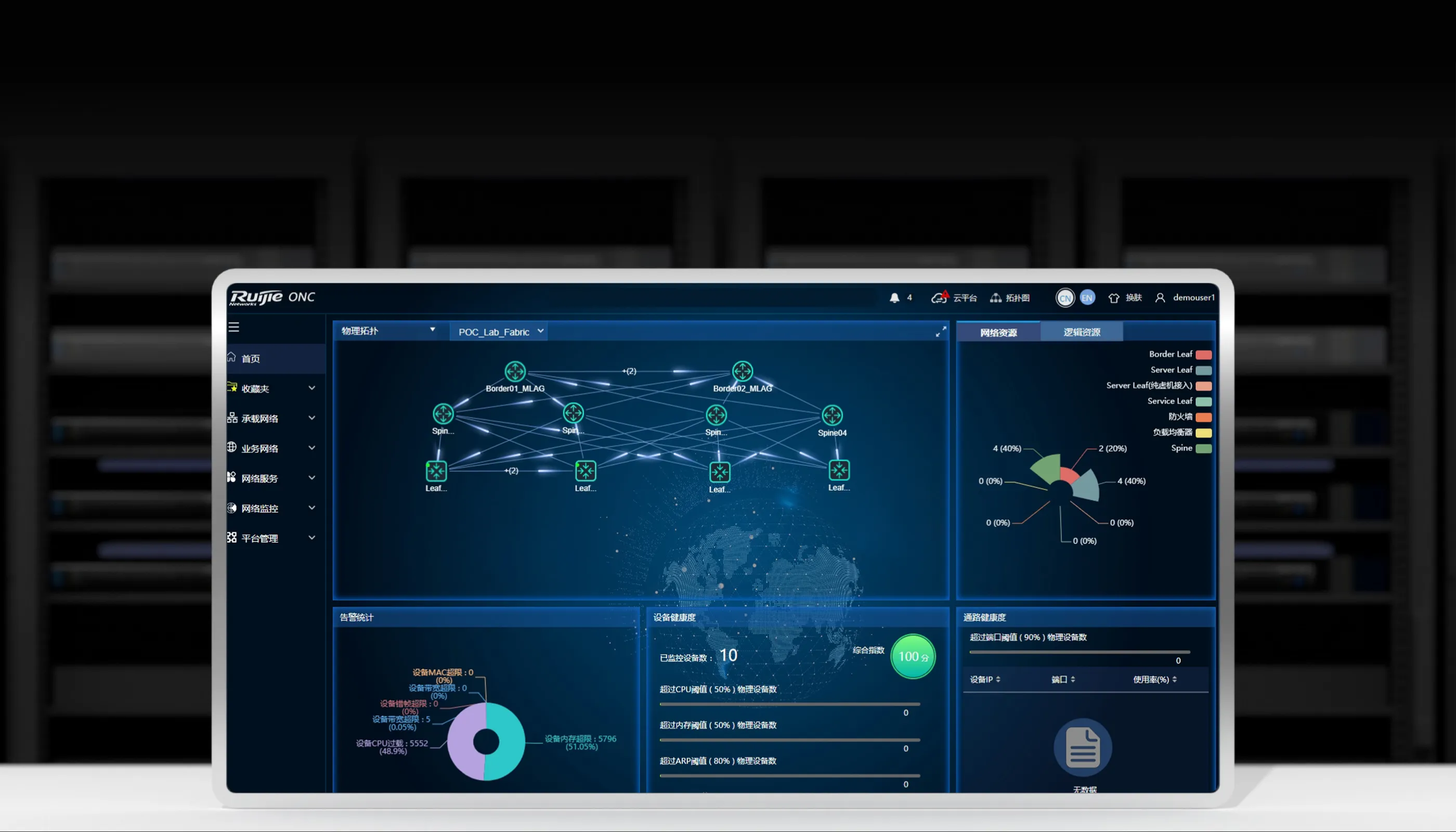
Task: Select the third Leaf node from left
Action: (720, 472)
